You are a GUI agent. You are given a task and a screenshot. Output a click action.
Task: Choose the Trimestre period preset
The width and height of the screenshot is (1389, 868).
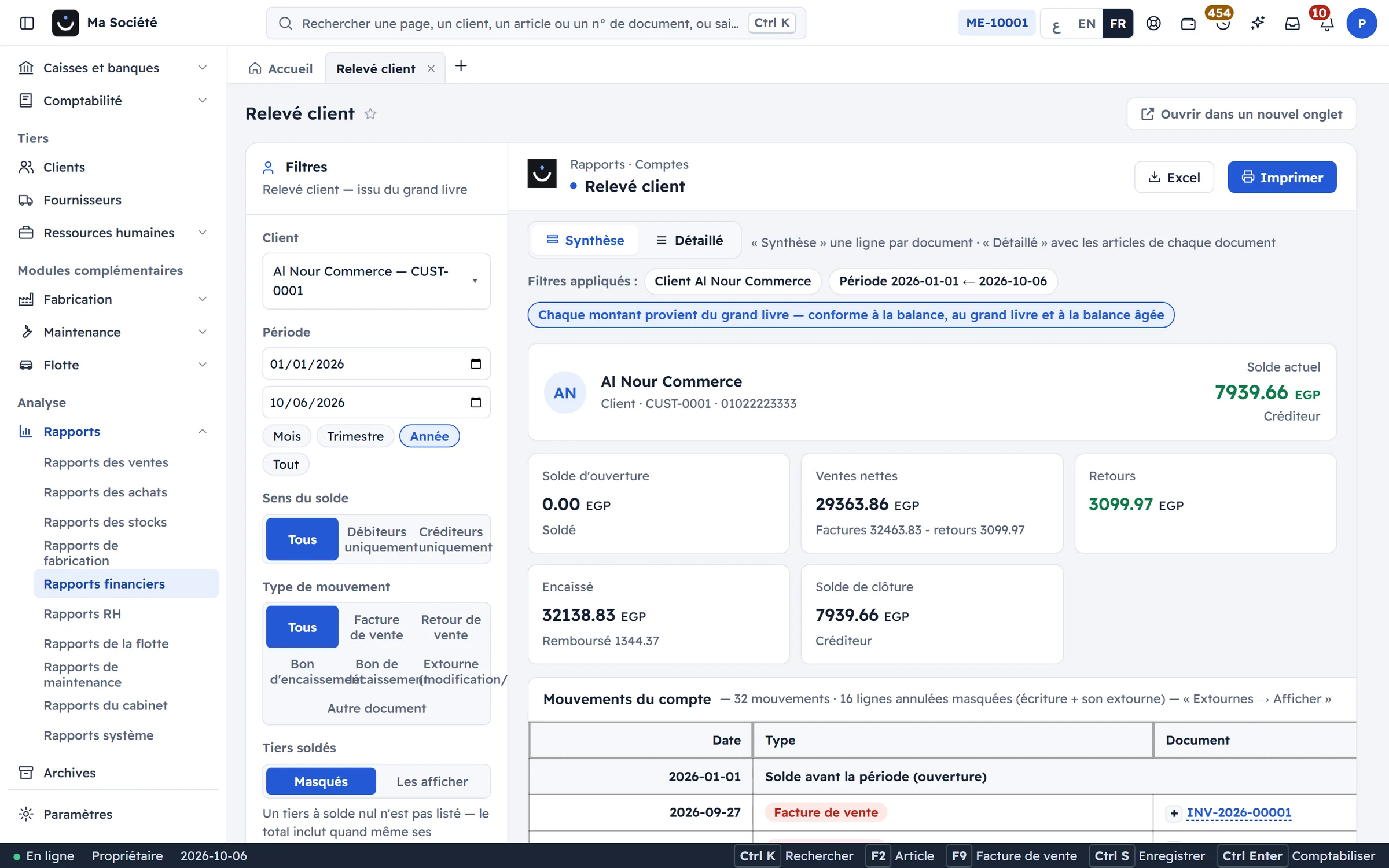pyautogui.click(x=355, y=436)
